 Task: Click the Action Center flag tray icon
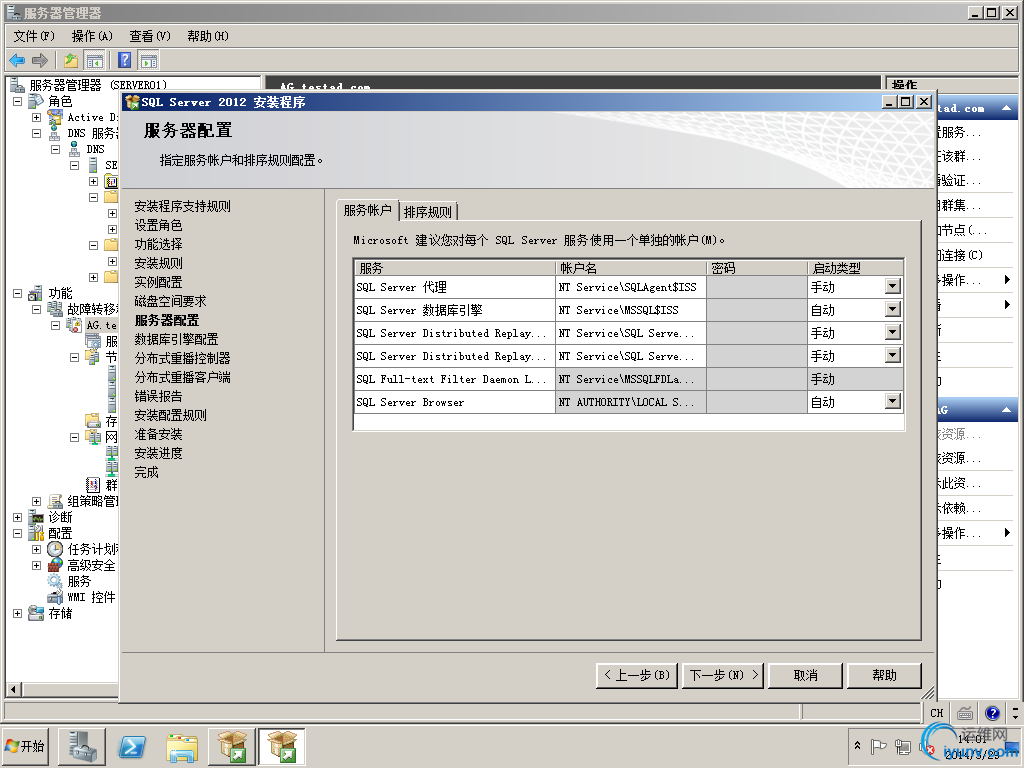(879, 746)
